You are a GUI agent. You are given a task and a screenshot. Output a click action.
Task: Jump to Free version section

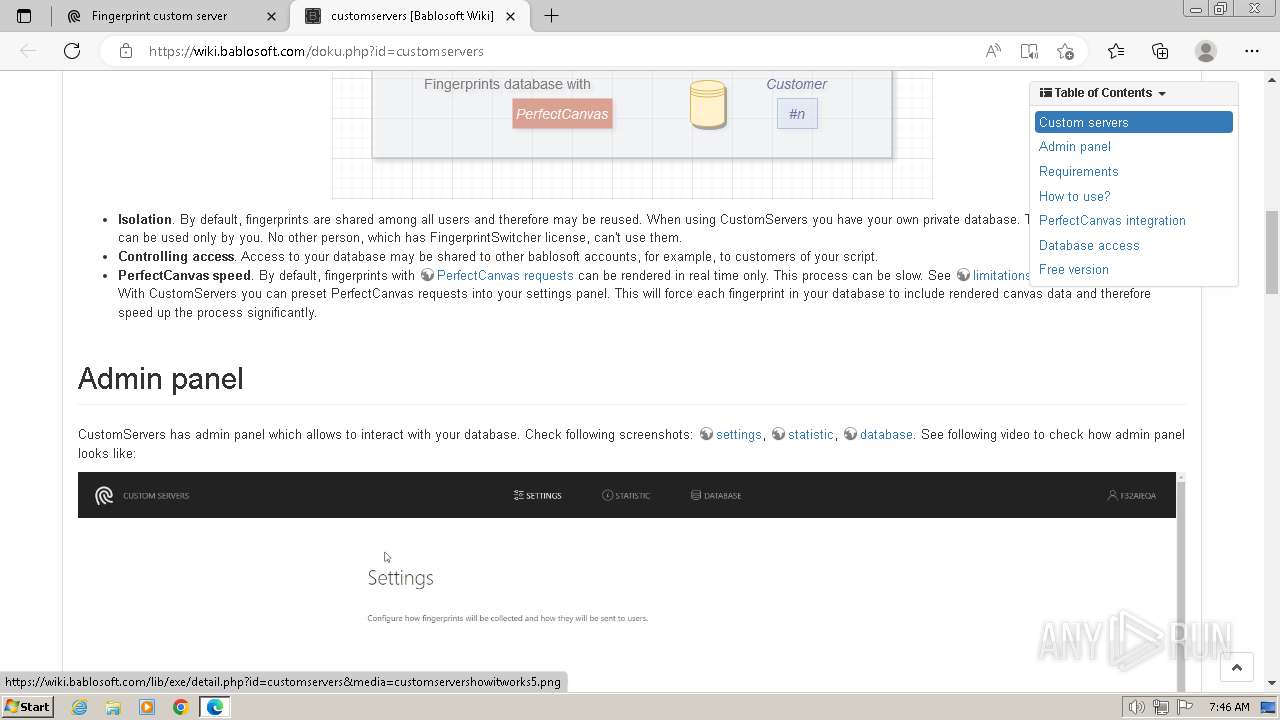point(1074,269)
